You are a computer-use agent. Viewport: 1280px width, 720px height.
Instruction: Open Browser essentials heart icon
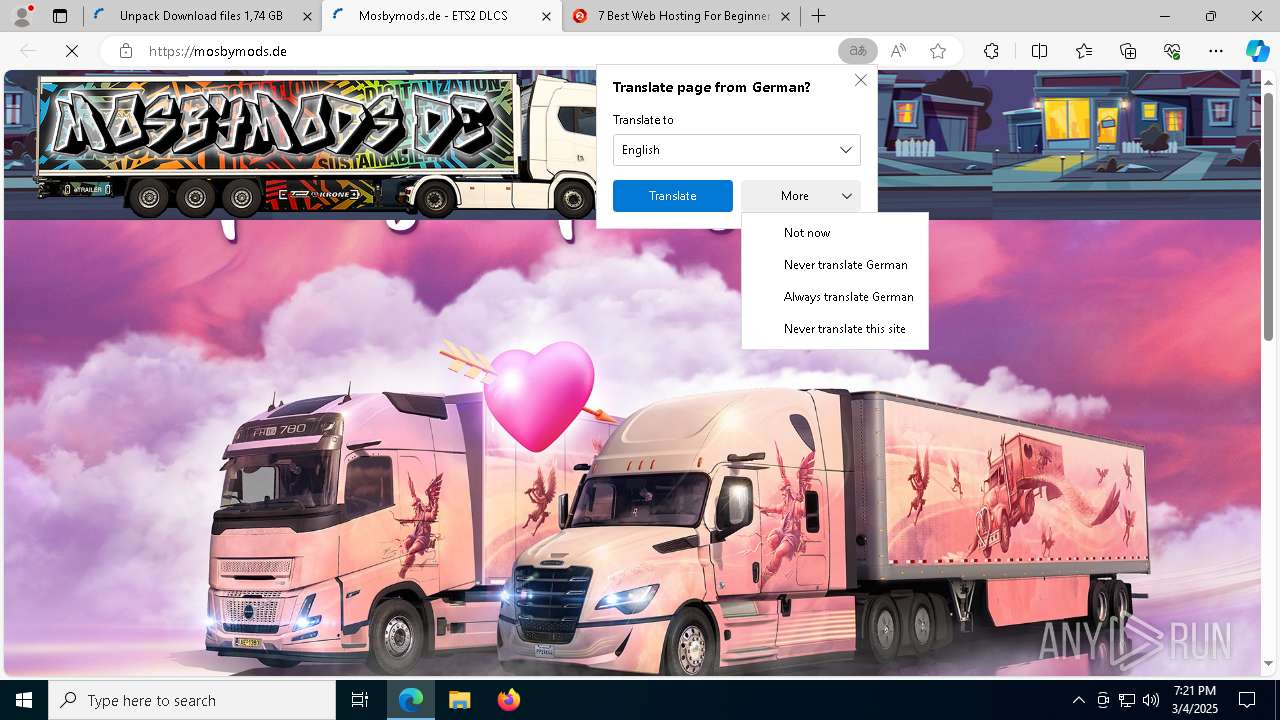1172,51
